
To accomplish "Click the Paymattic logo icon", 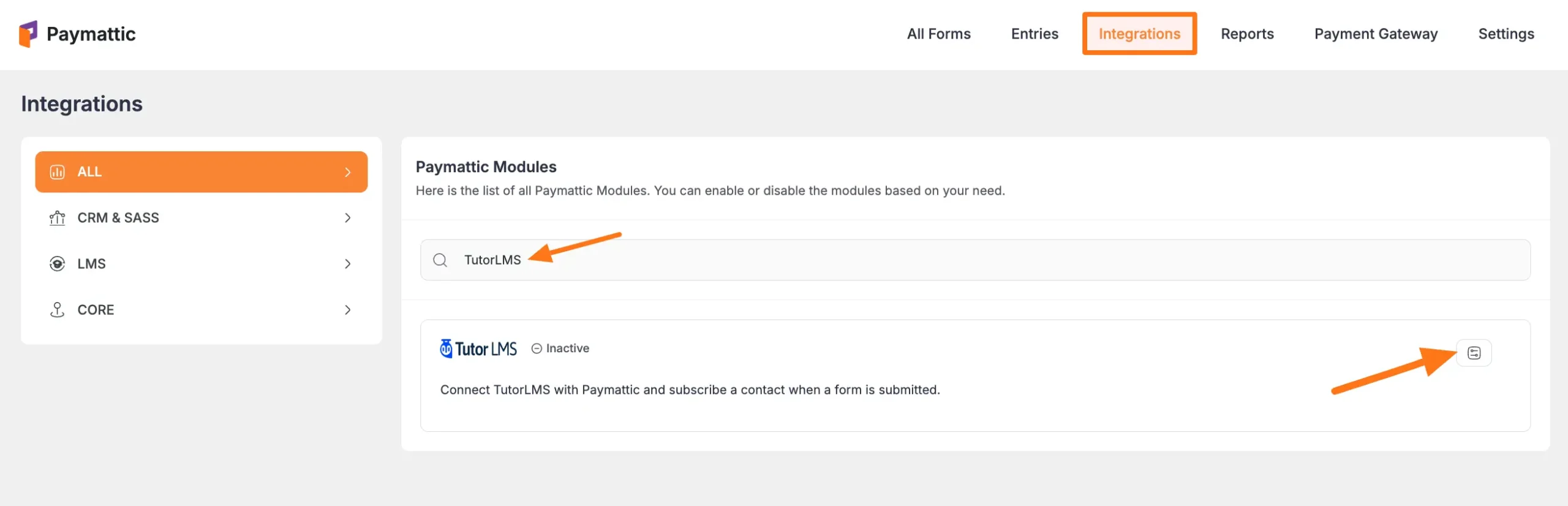I will [x=29, y=34].
